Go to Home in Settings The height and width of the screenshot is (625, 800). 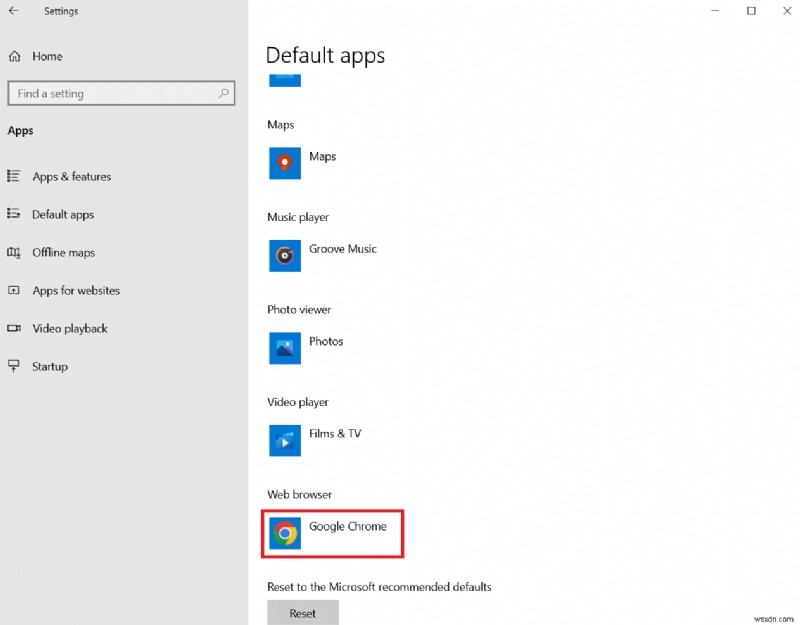[x=47, y=56]
